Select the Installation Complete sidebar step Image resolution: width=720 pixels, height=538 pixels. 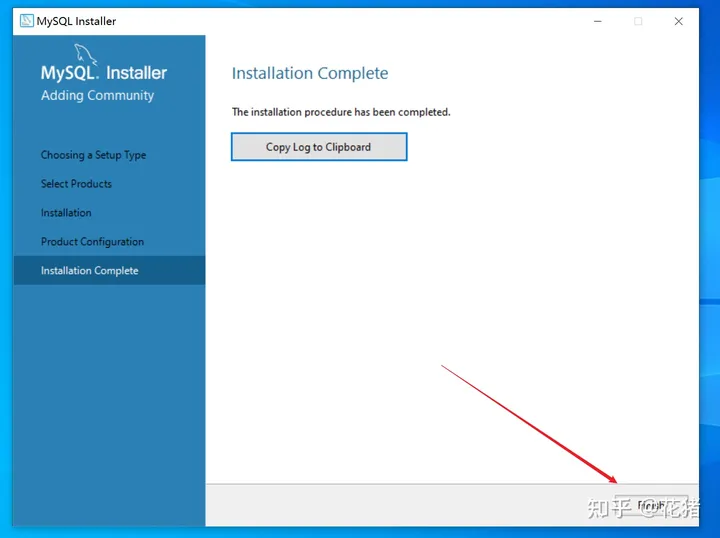pyautogui.click(x=109, y=270)
